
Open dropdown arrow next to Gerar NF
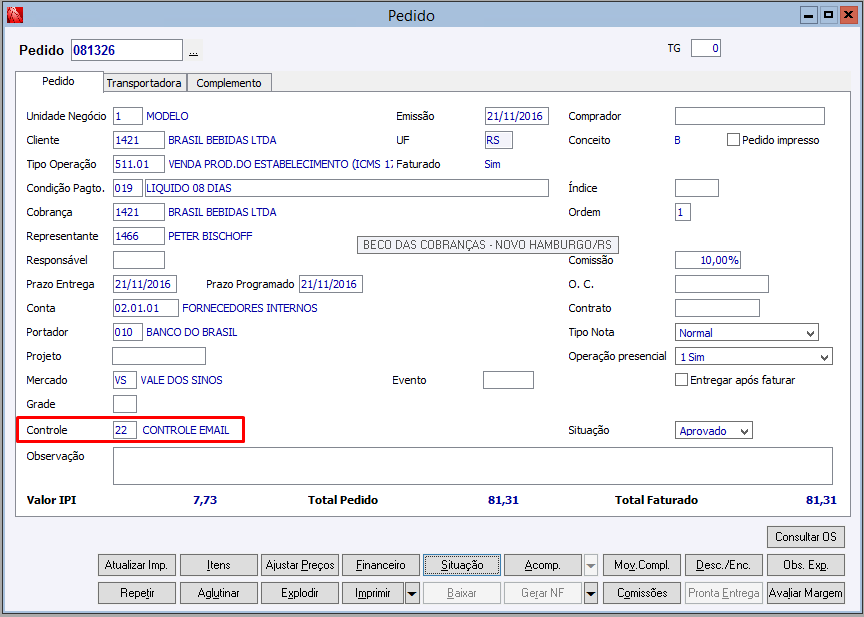click(x=591, y=593)
